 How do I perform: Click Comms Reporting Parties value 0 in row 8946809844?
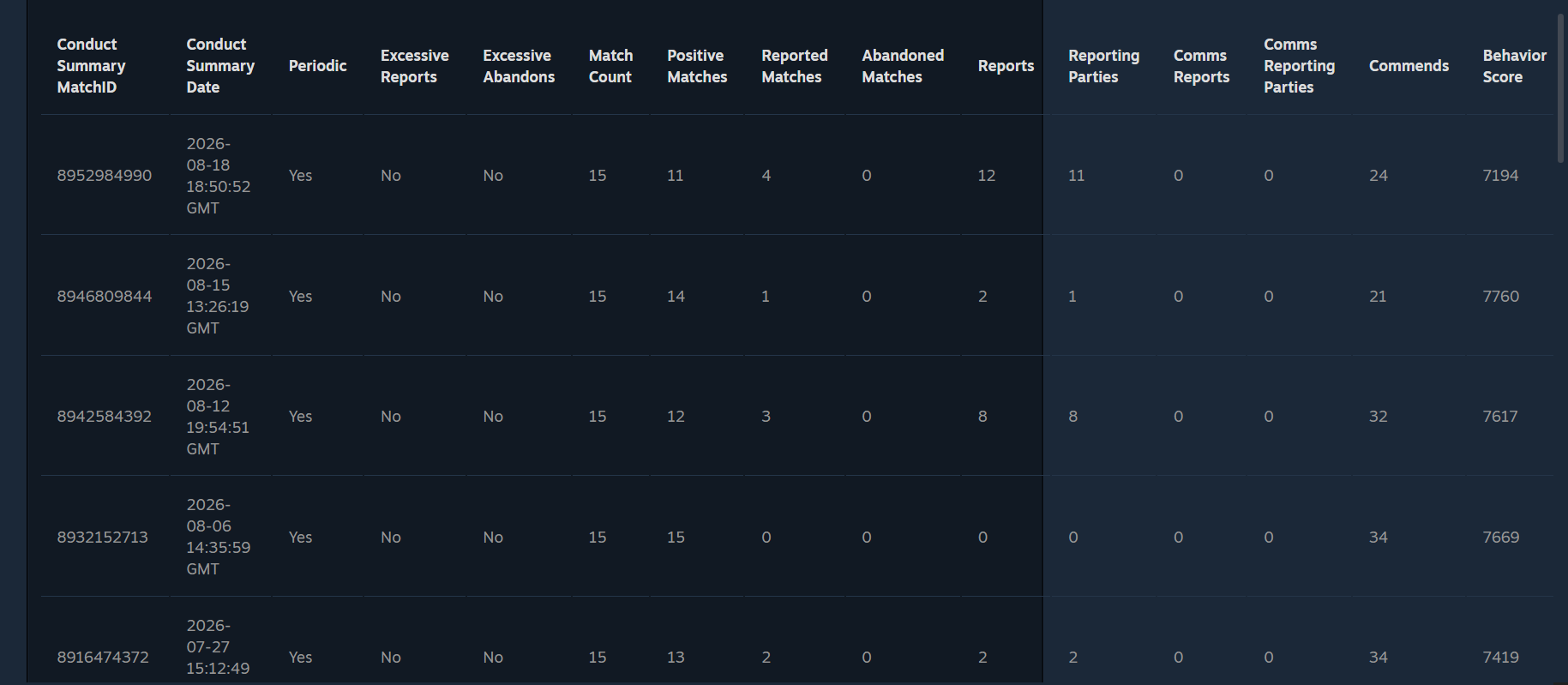1269,296
